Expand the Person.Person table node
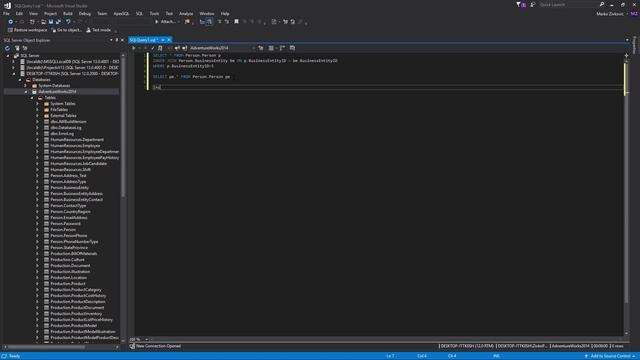This screenshot has width=640, height=360. 38,230
